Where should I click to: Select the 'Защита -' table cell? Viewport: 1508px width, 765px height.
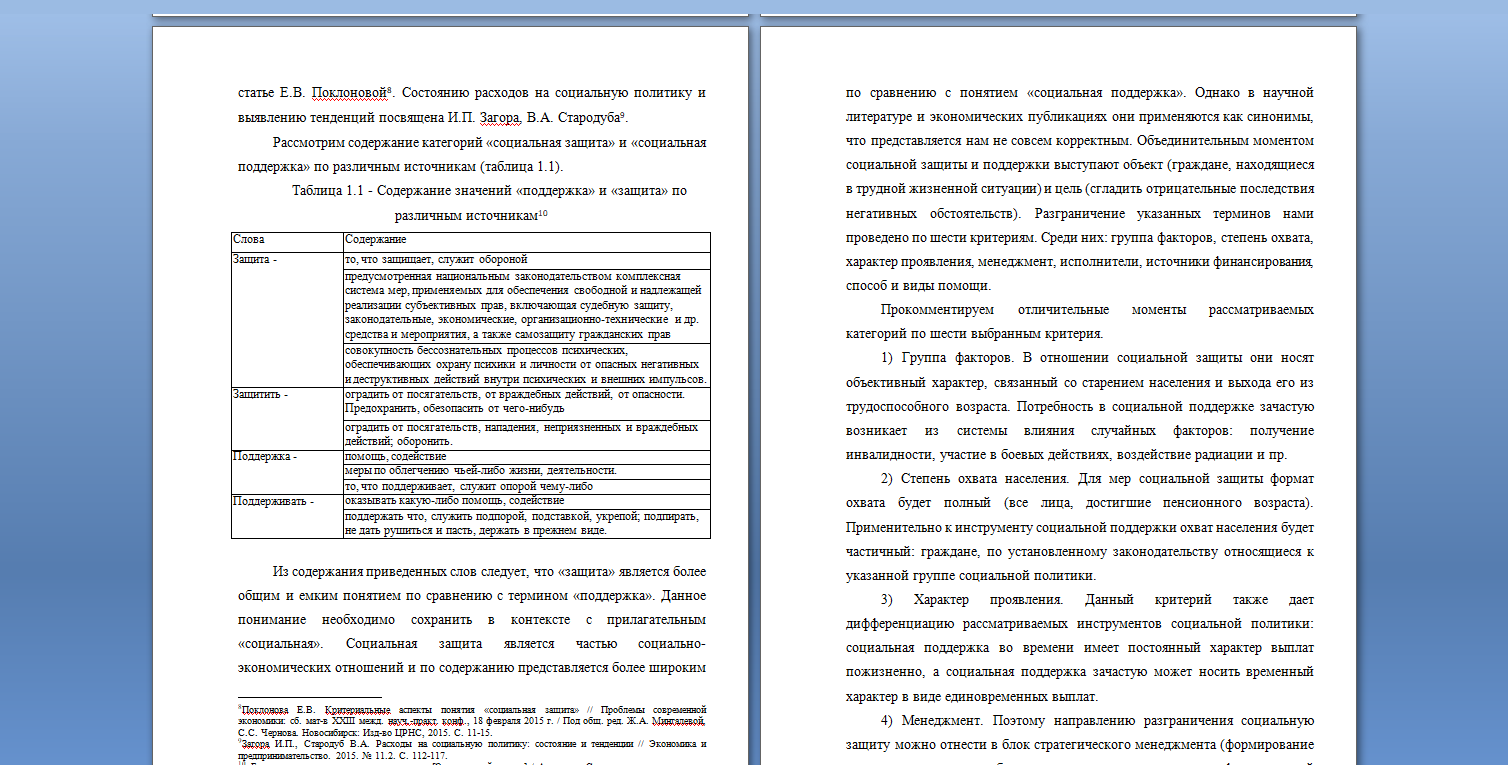[x=287, y=319]
